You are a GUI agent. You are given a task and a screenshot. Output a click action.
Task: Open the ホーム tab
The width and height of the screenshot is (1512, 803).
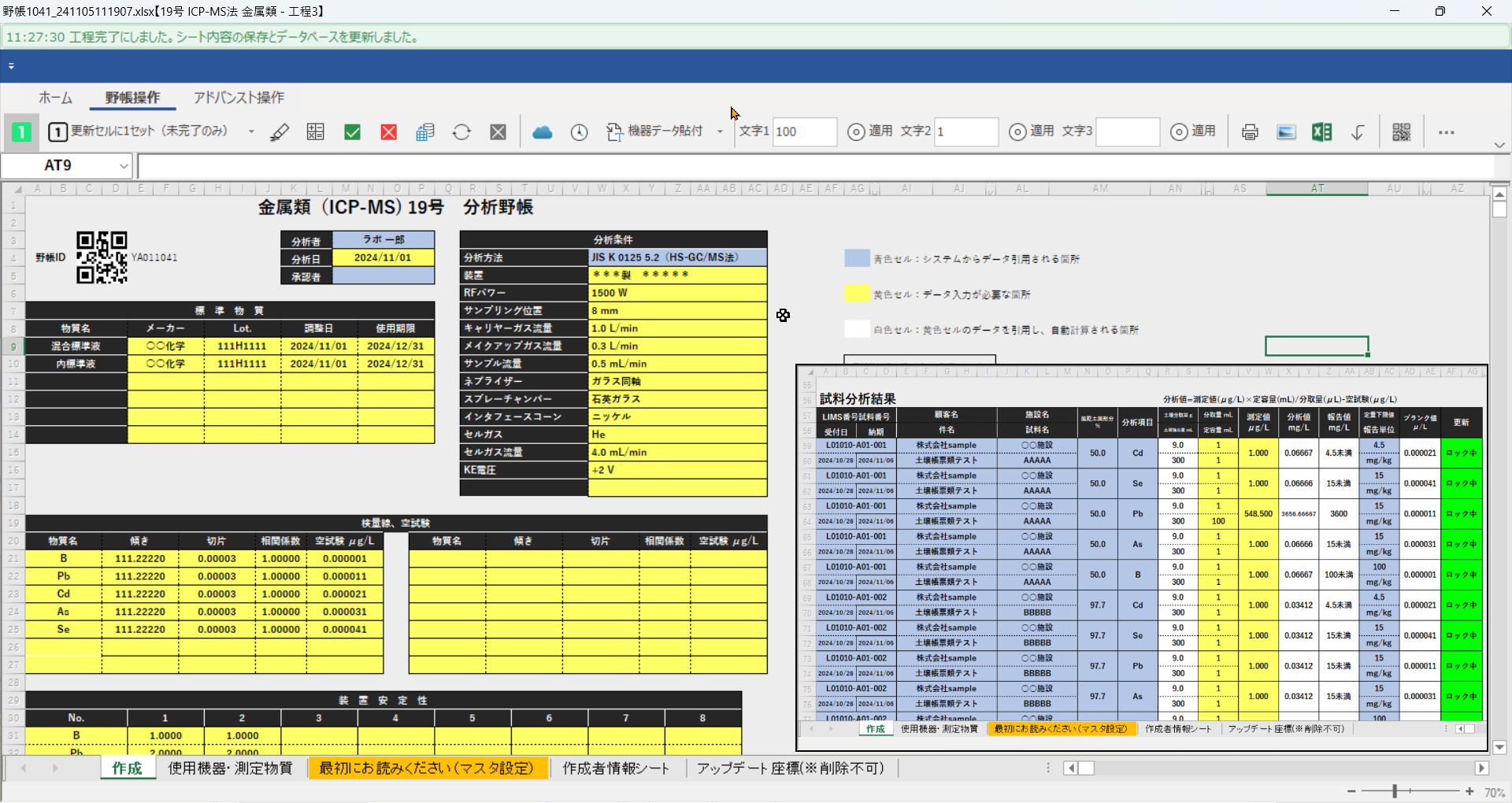56,98
